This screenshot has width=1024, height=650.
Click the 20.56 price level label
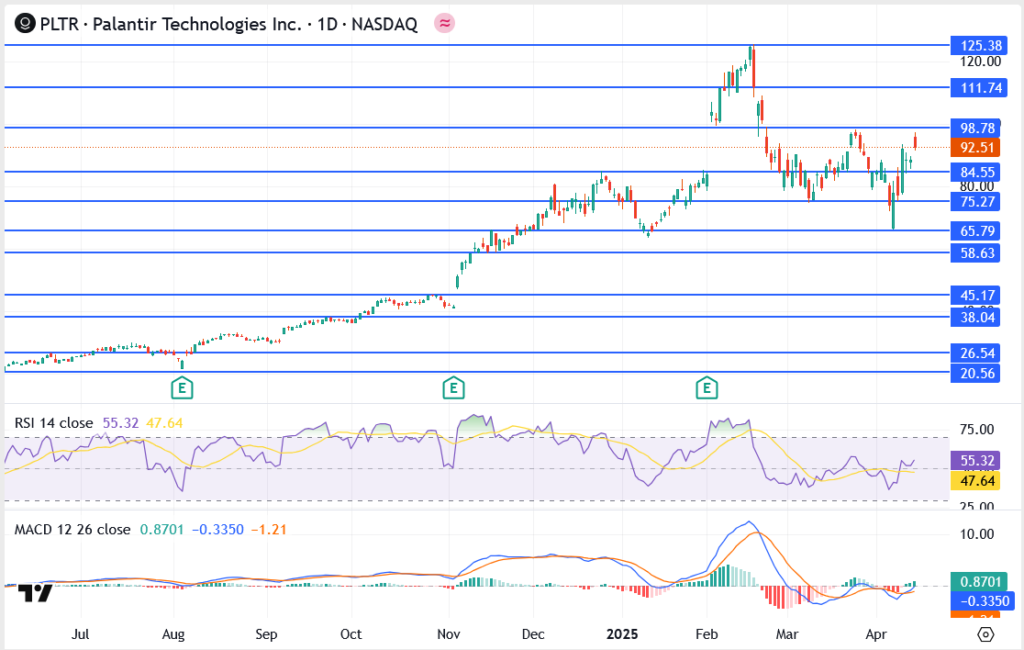coord(976,372)
